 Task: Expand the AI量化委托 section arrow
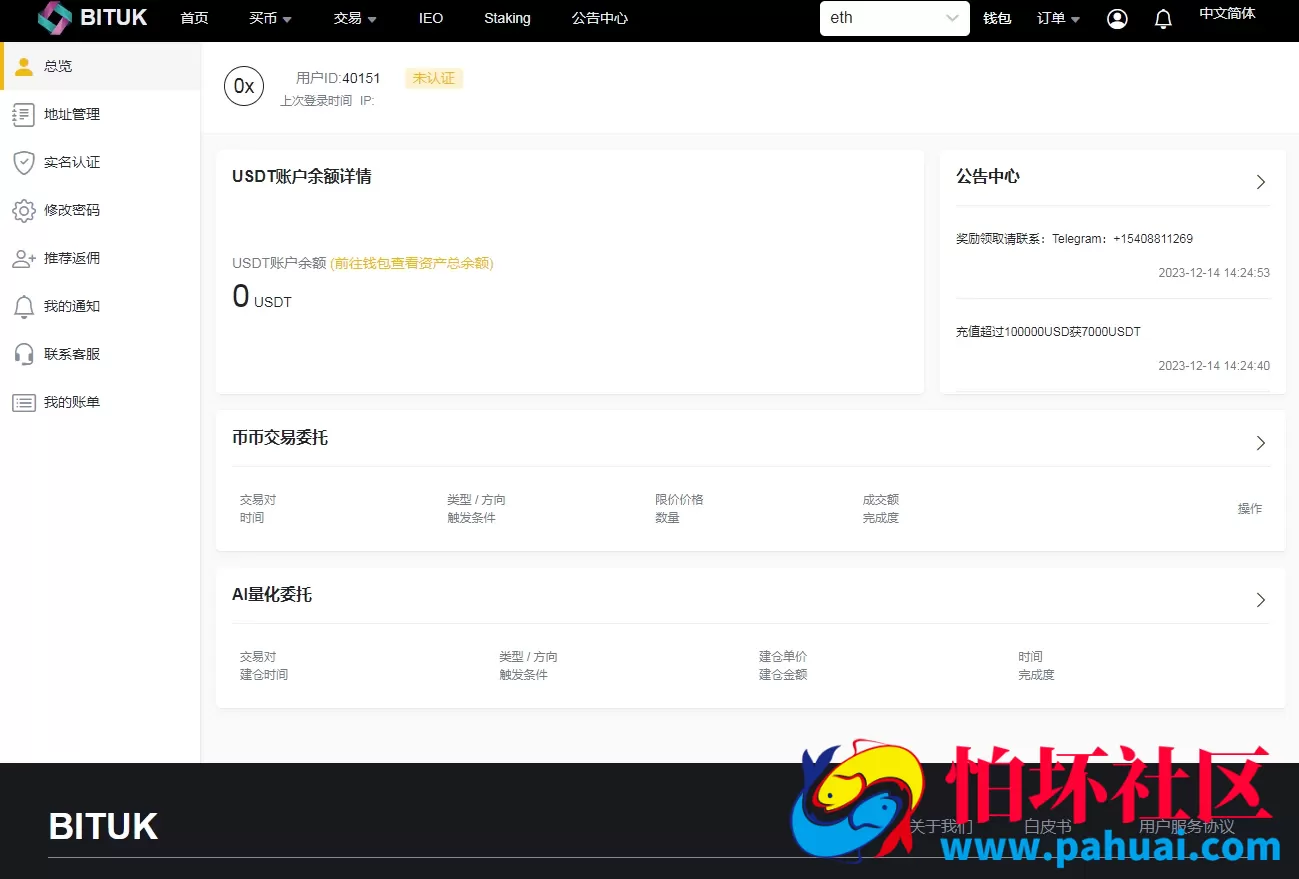(x=1261, y=600)
